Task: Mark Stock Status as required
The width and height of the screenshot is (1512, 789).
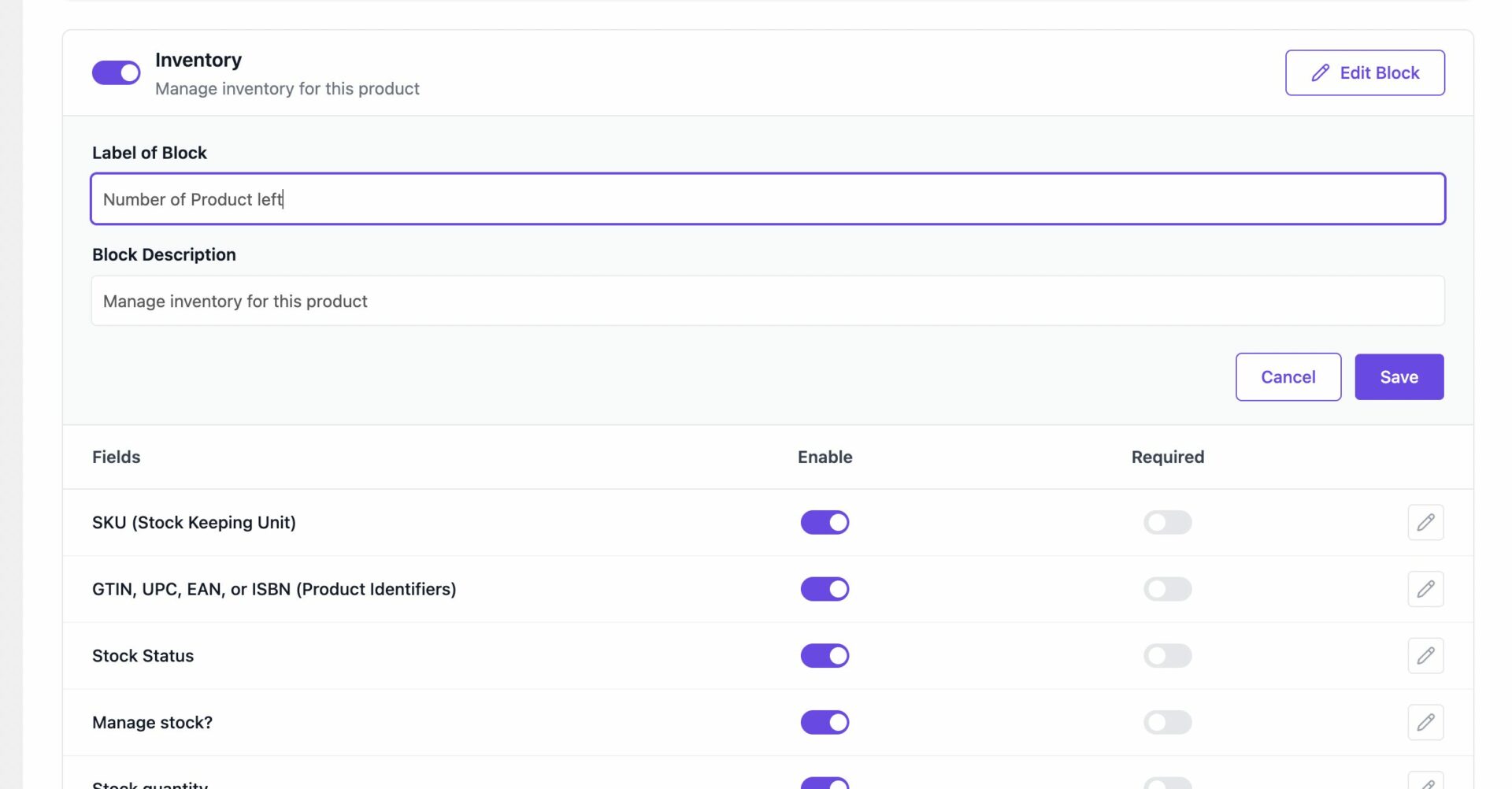Action: [1168, 655]
